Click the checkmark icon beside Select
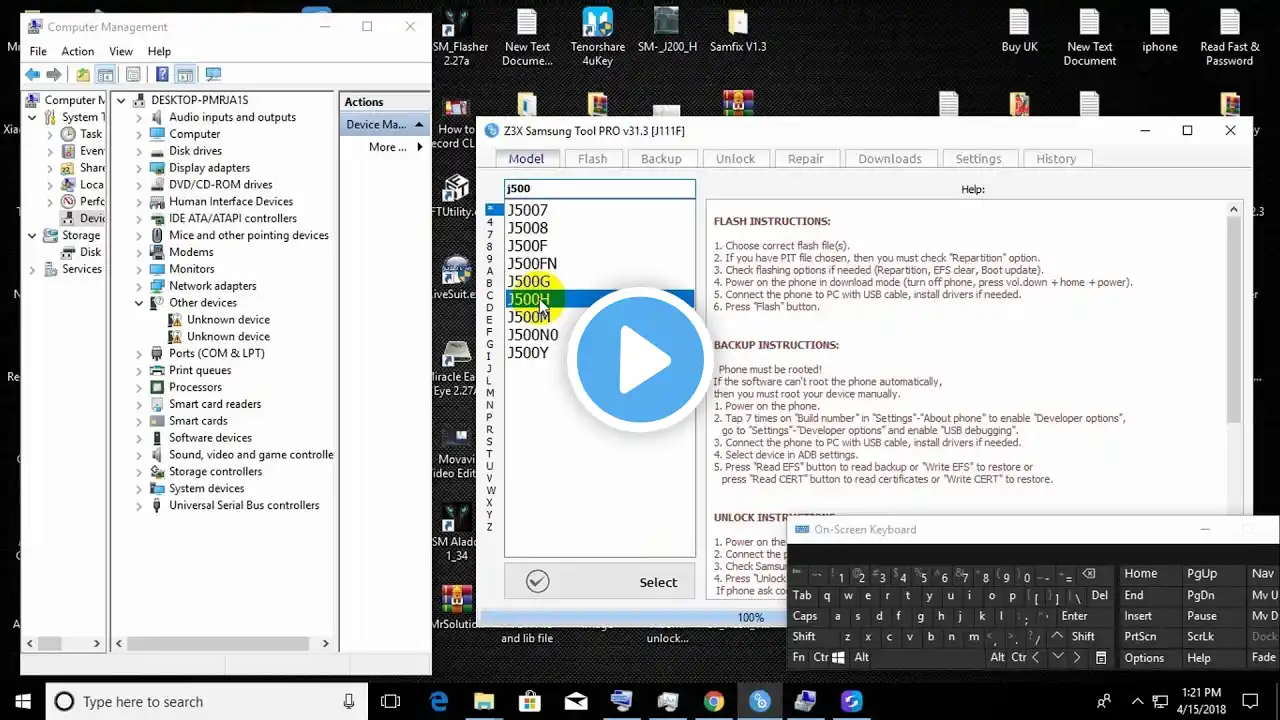The height and width of the screenshot is (720, 1280). click(x=537, y=581)
